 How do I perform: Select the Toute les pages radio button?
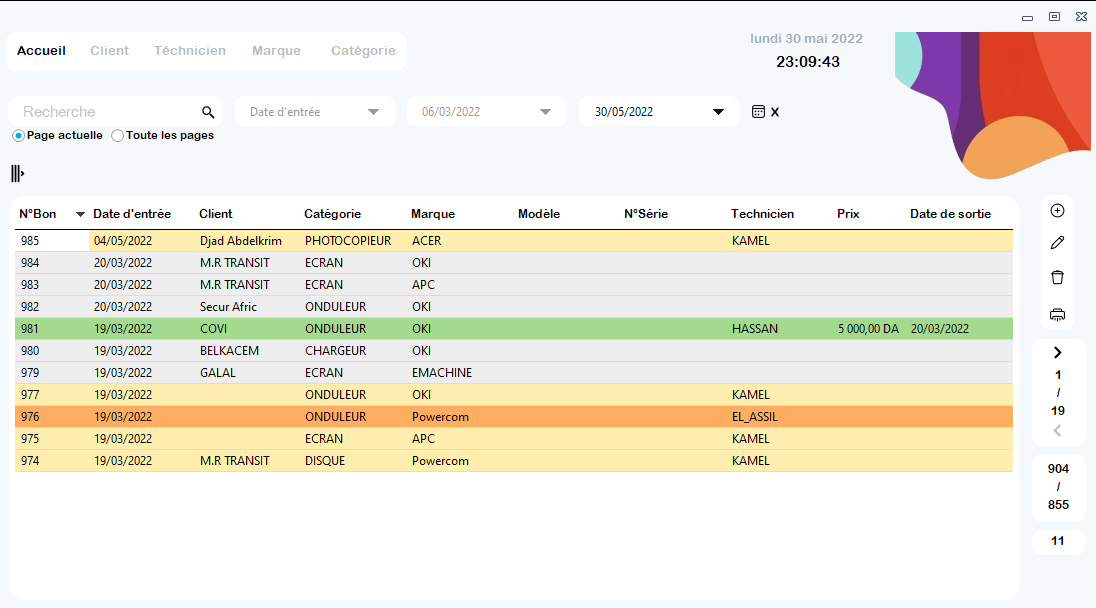[117, 136]
